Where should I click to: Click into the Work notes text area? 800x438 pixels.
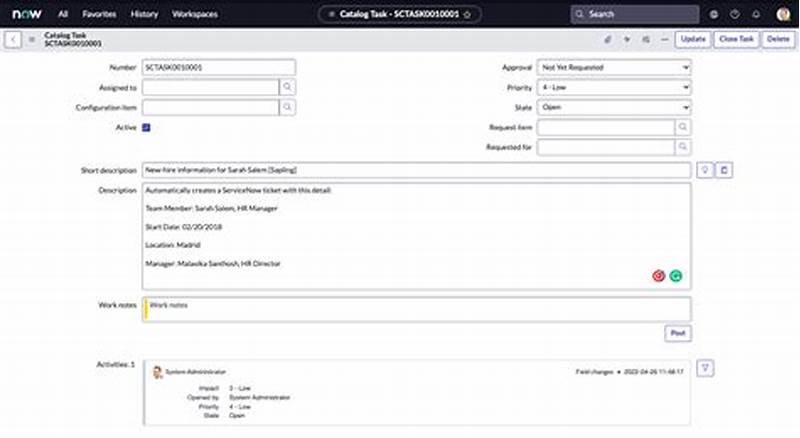click(416, 309)
